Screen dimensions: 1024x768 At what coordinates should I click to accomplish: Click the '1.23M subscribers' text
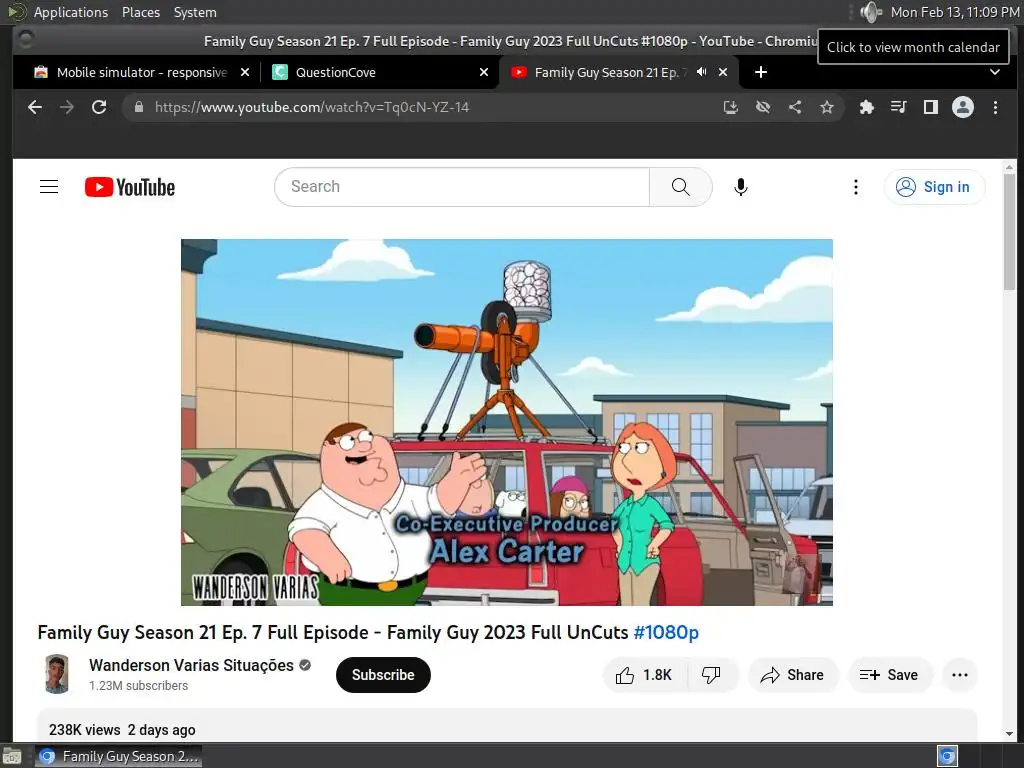point(138,686)
